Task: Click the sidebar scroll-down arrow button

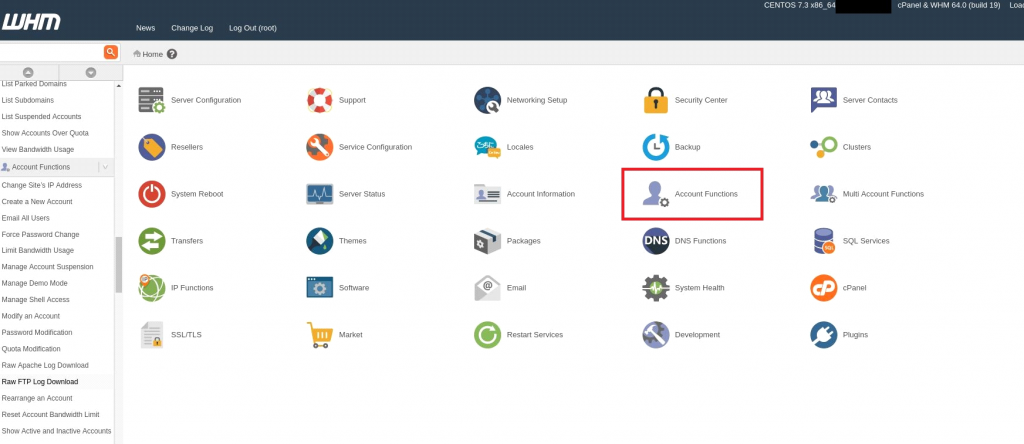Action: (91, 72)
